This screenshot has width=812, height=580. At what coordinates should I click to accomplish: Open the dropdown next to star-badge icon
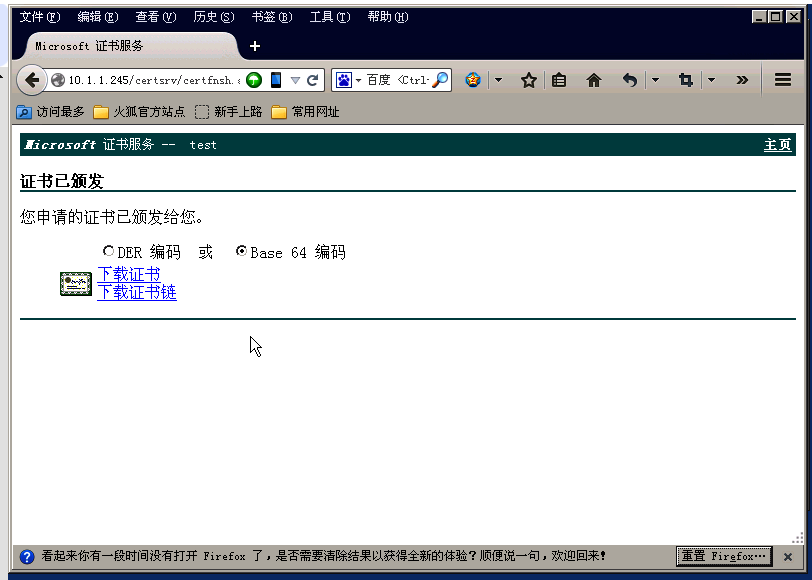(x=499, y=80)
